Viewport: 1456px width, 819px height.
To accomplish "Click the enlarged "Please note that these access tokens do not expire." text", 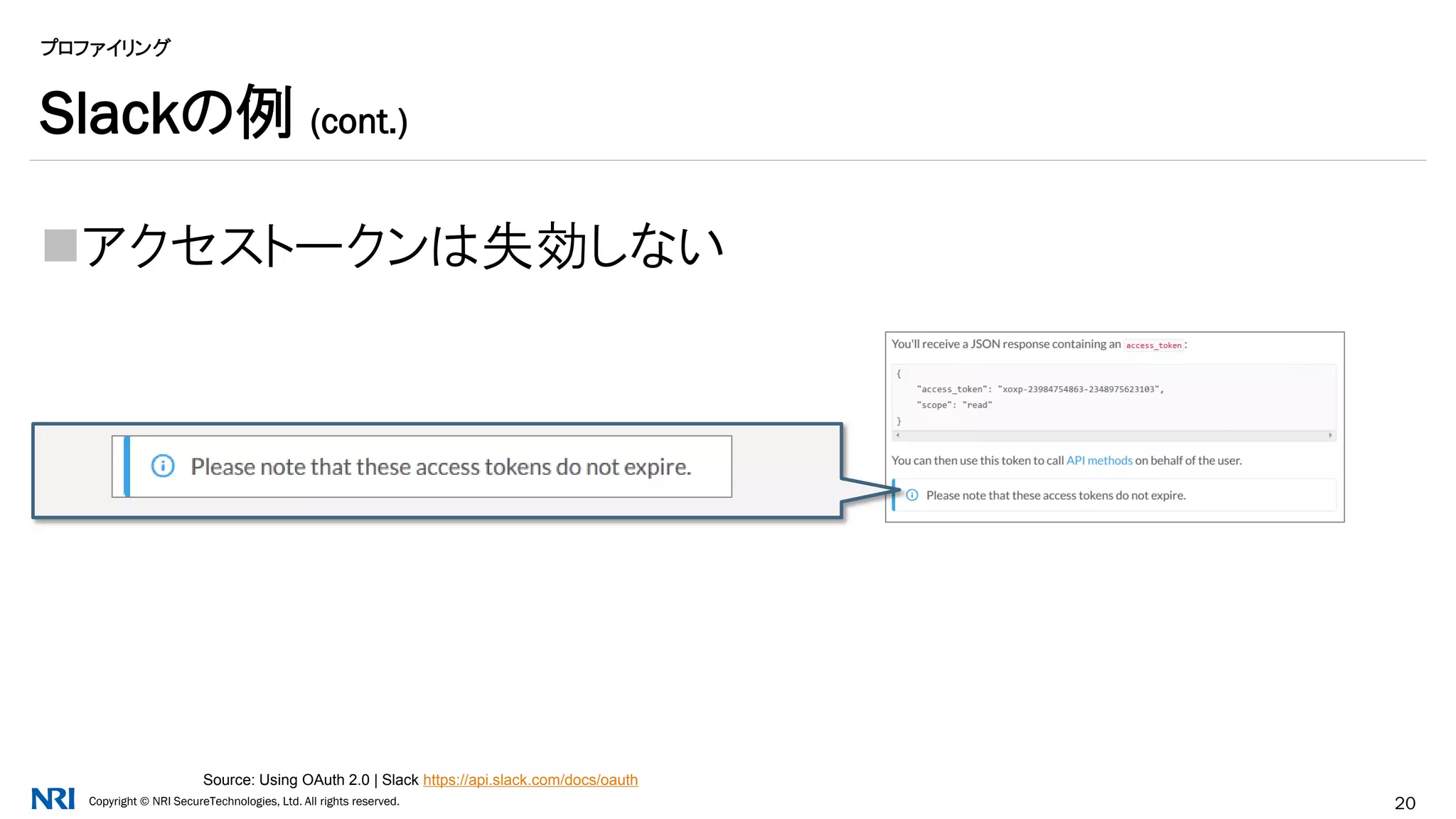I will (x=441, y=467).
